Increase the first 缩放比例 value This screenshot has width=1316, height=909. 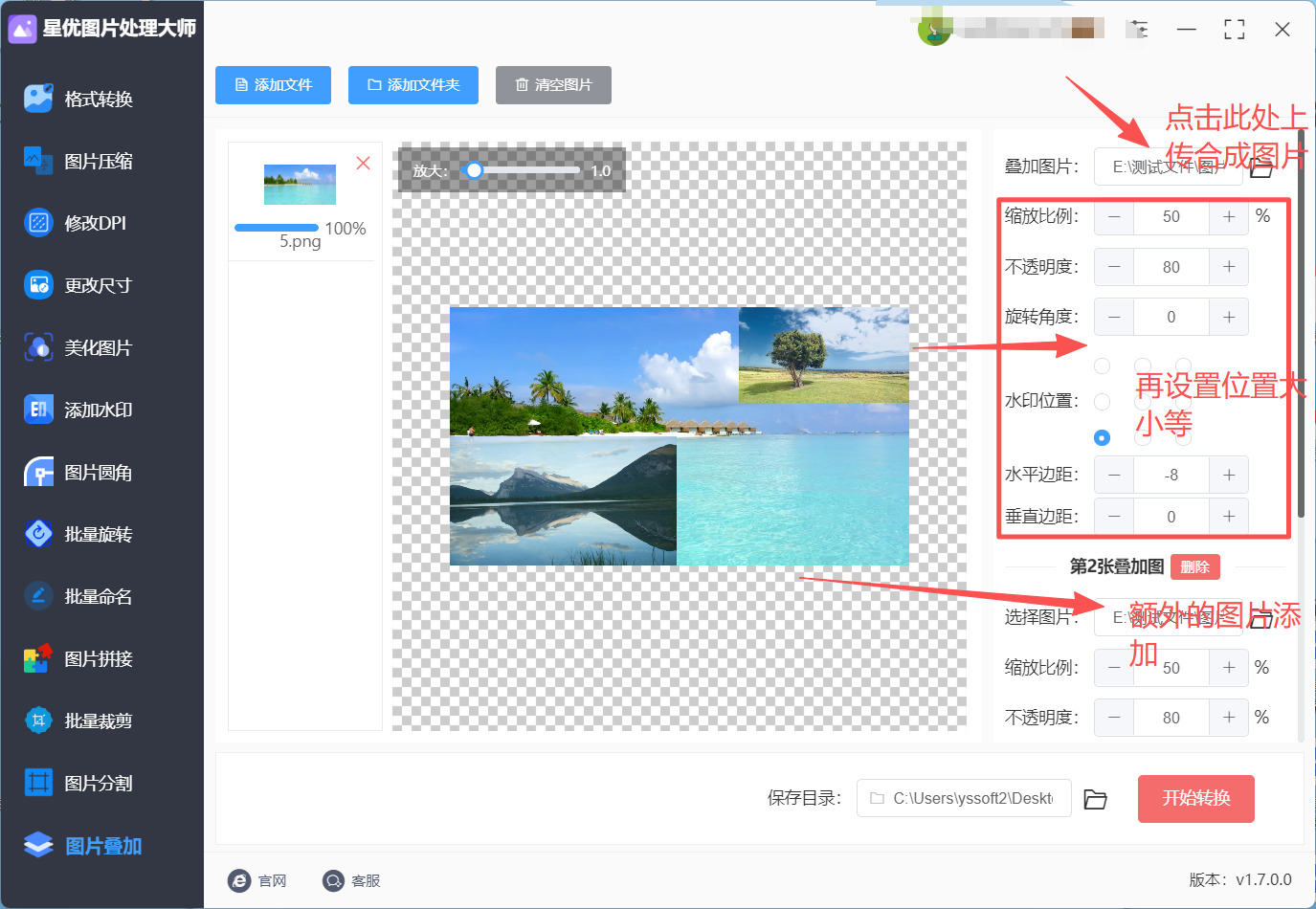pos(1229,217)
